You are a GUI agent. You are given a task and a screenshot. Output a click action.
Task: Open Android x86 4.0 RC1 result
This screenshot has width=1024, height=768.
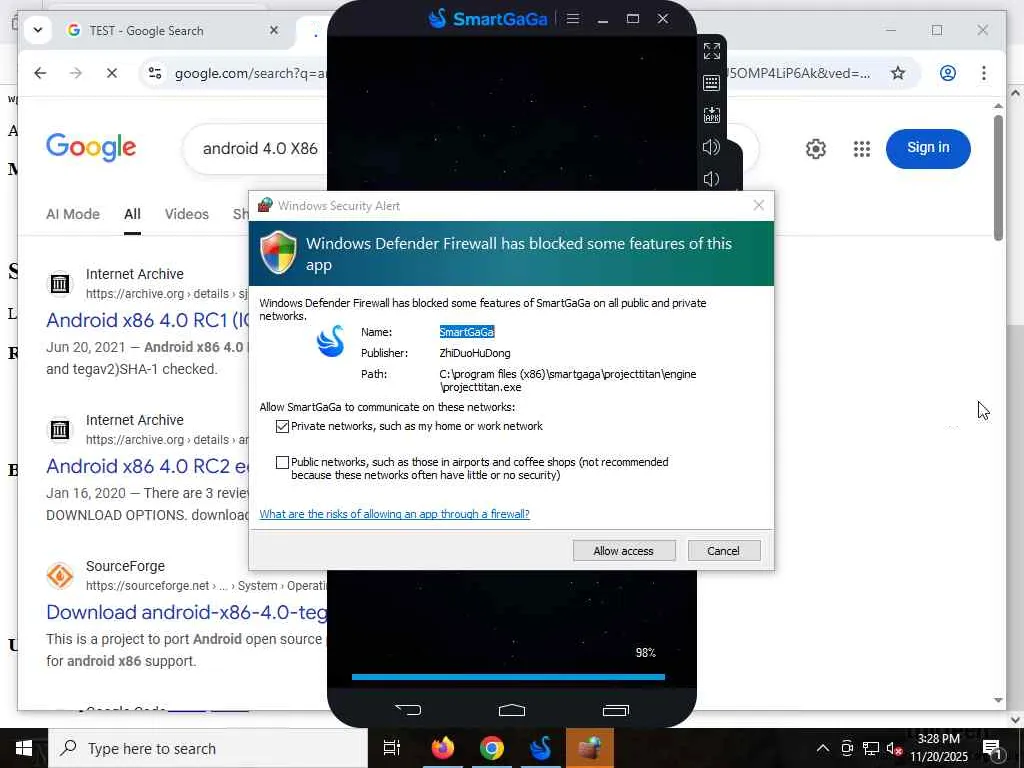click(148, 320)
